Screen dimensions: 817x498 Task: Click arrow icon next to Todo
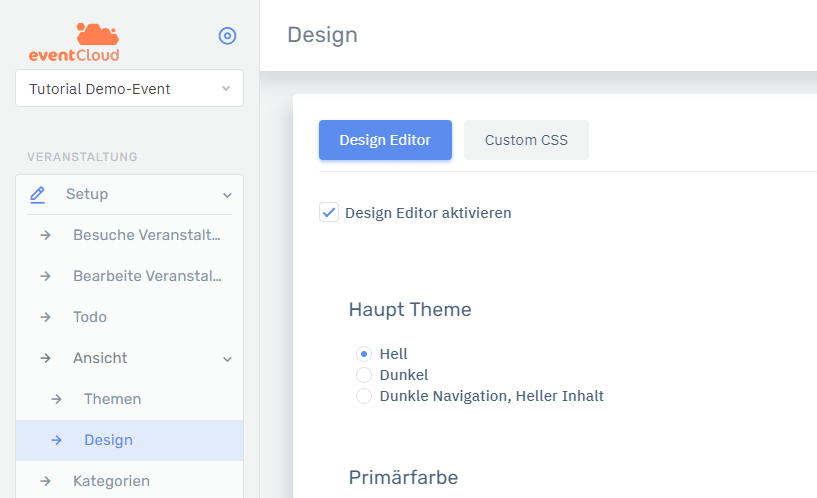tap(45, 317)
